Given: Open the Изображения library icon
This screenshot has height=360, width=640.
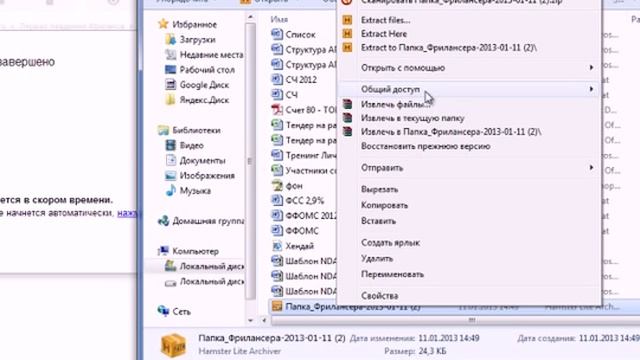Looking at the screenshot, I should 170,176.
